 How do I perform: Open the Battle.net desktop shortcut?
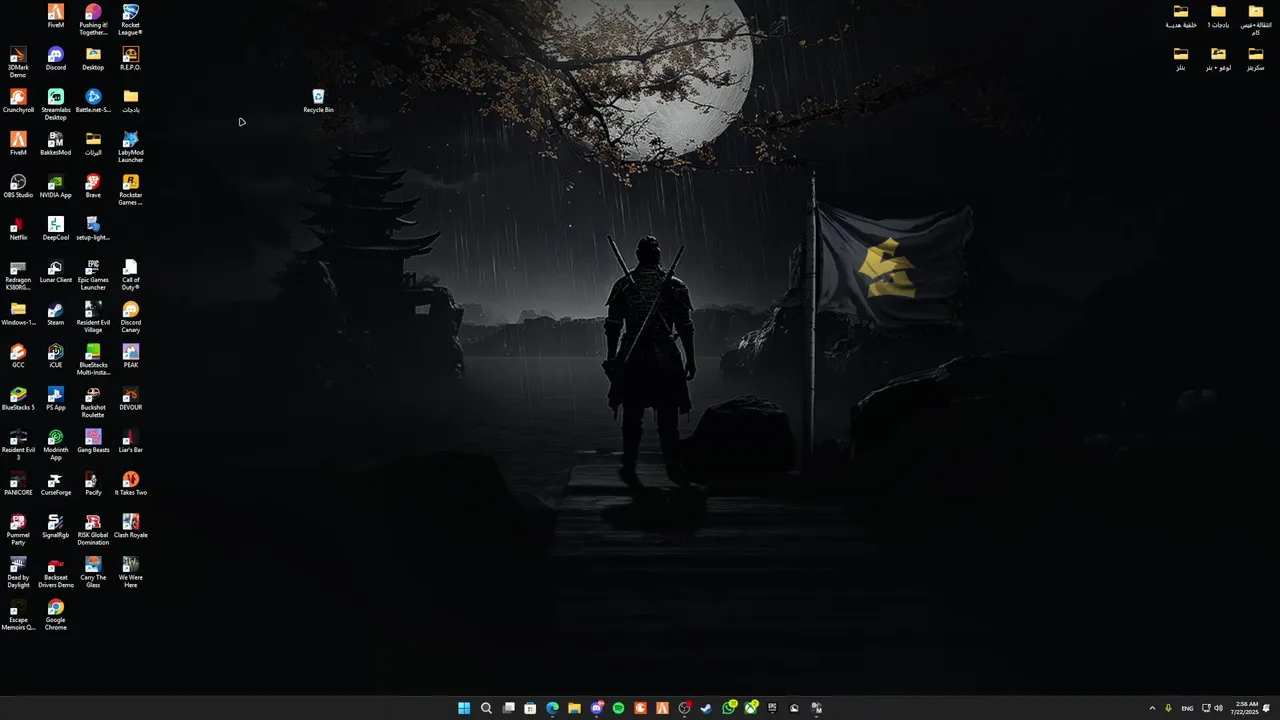93,101
